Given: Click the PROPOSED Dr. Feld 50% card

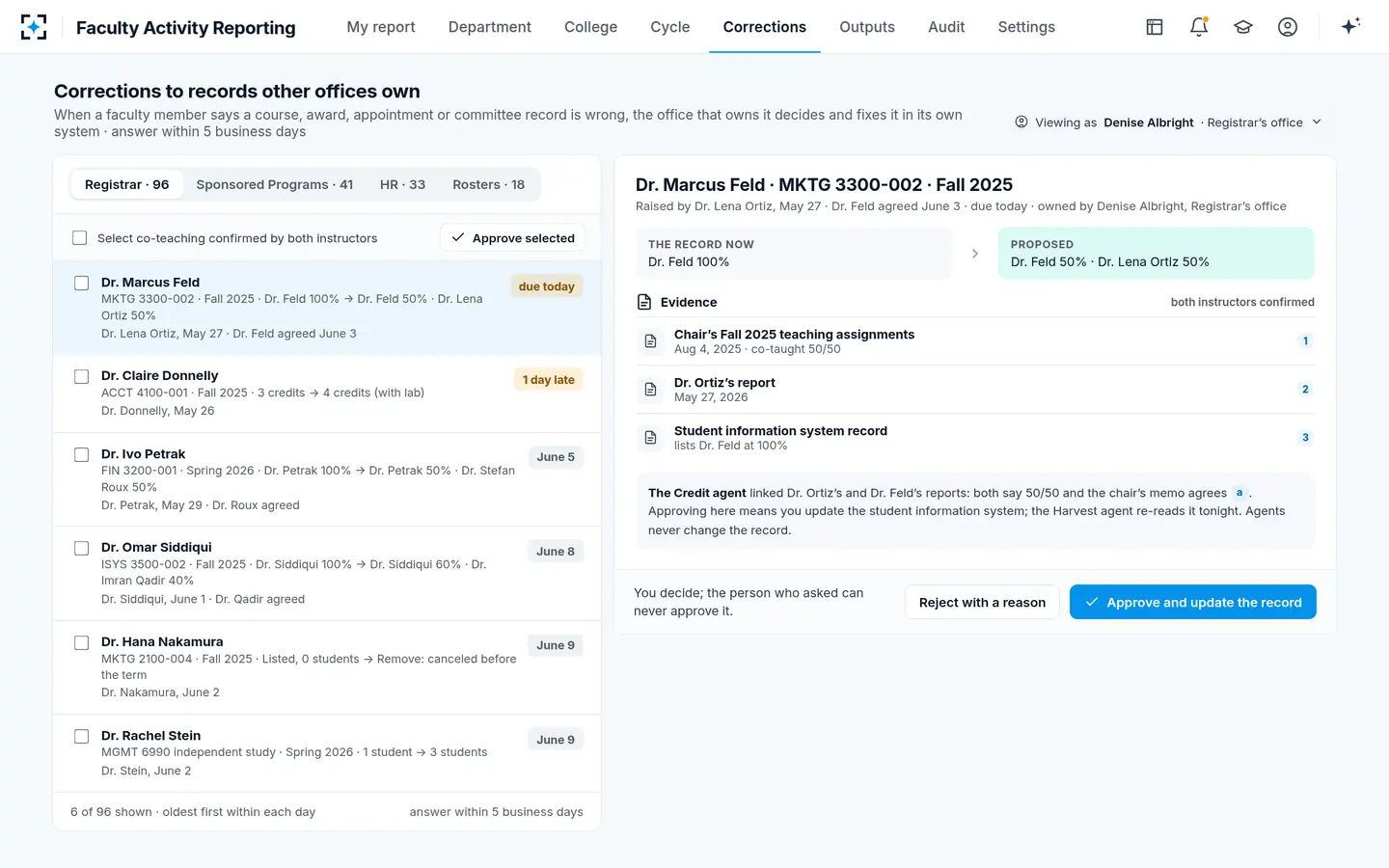Looking at the screenshot, I should click(1156, 254).
